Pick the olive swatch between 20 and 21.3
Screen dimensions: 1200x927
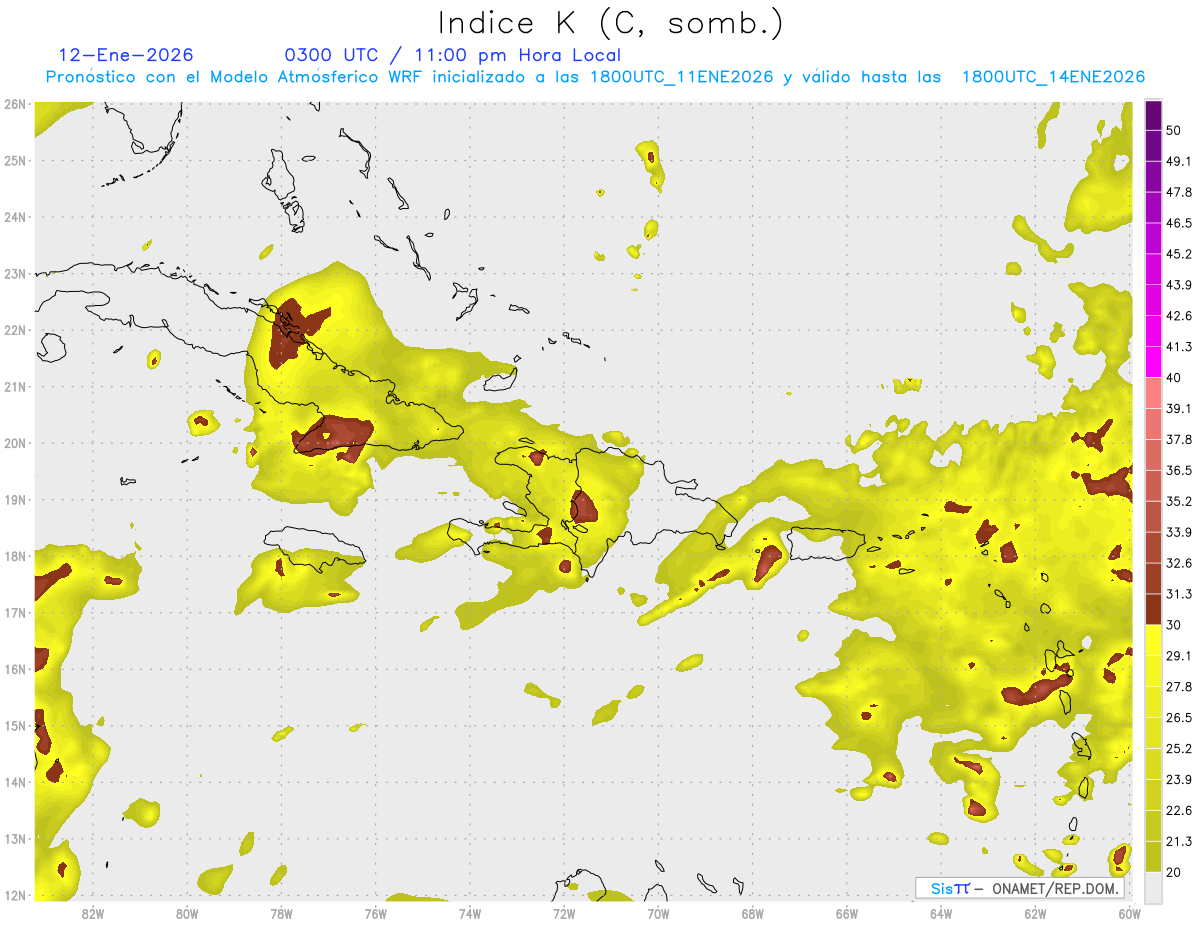[x=1153, y=856]
